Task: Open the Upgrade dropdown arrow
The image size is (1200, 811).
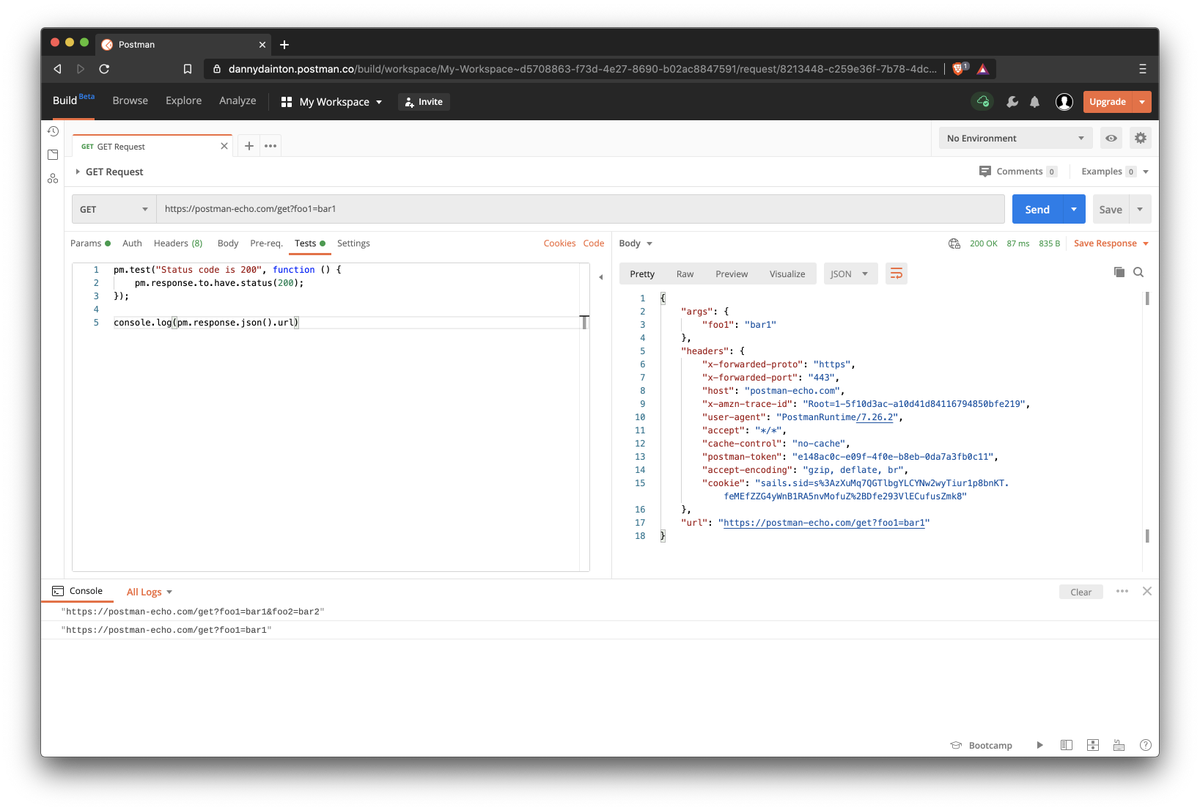Action: click(x=1142, y=102)
